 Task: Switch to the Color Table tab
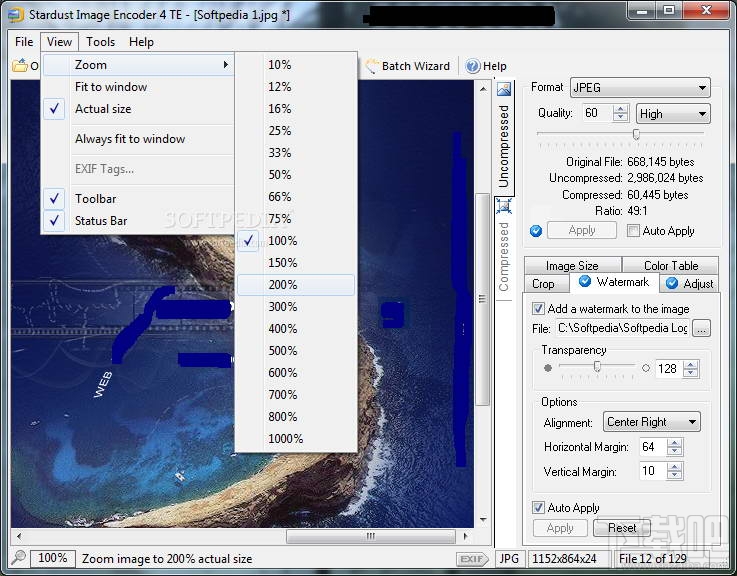pyautogui.click(x=671, y=265)
